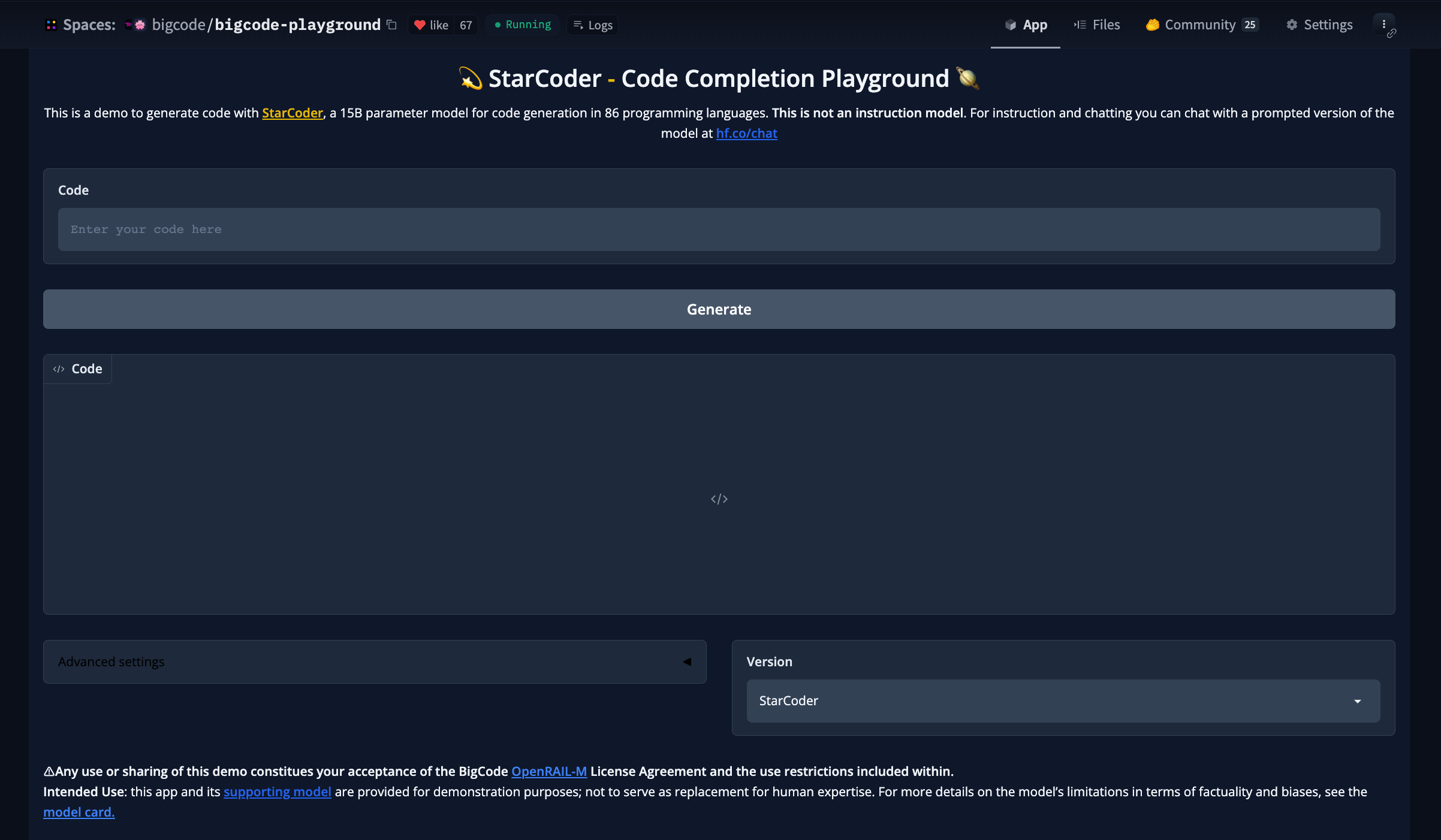This screenshot has width=1441, height=840.
Task: Go to the Settings tab
Action: click(1319, 25)
